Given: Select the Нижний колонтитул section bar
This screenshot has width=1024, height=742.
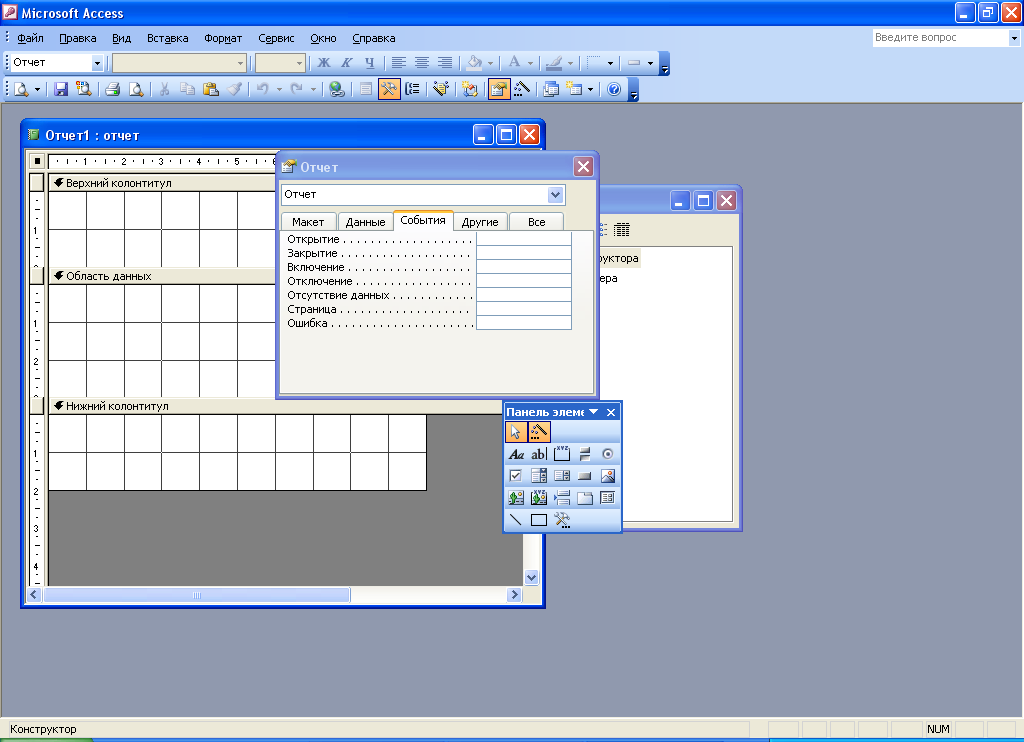Looking at the screenshot, I should 276,406.
